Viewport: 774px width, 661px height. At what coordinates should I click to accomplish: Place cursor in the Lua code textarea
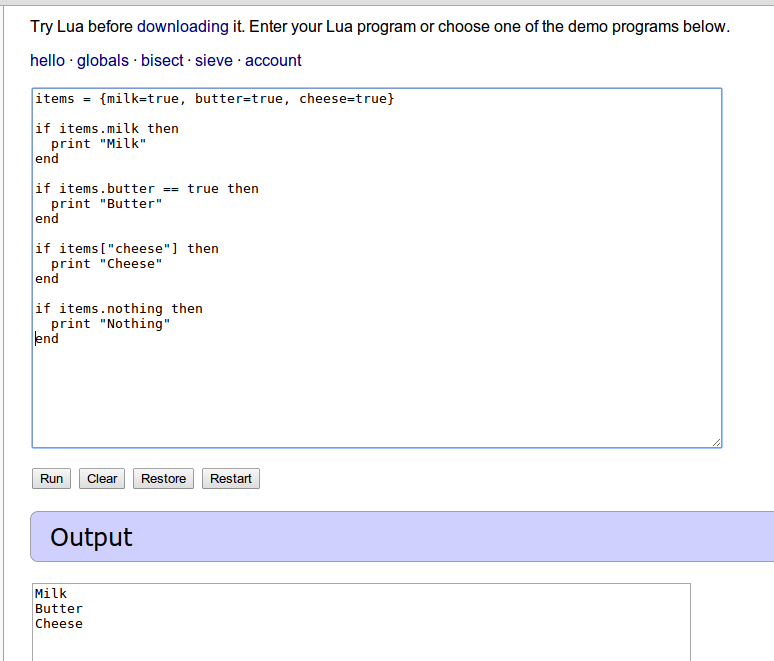coord(377,268)
